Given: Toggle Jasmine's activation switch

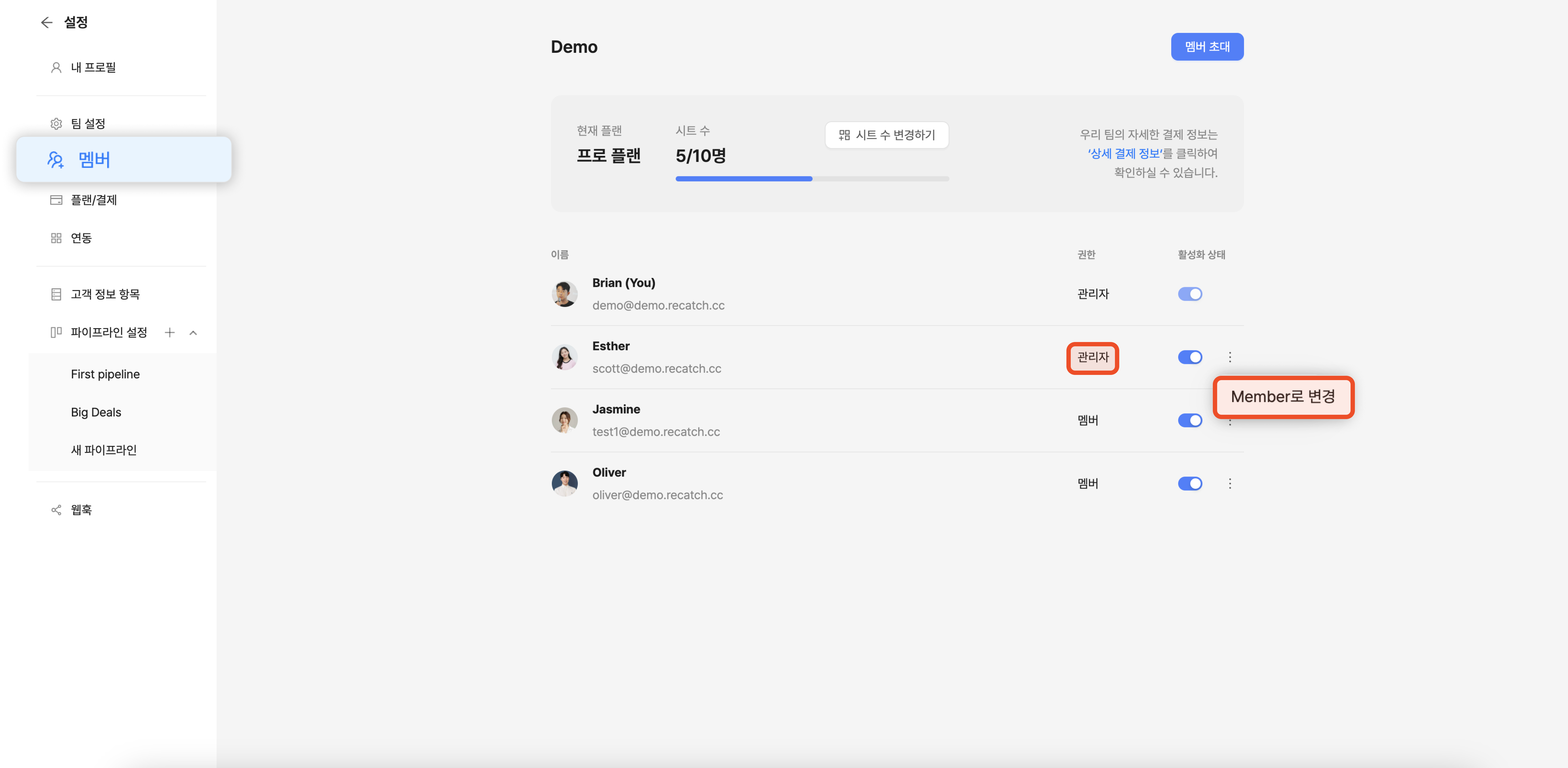Looking at the screenshot, I should tap(1189, 421).
